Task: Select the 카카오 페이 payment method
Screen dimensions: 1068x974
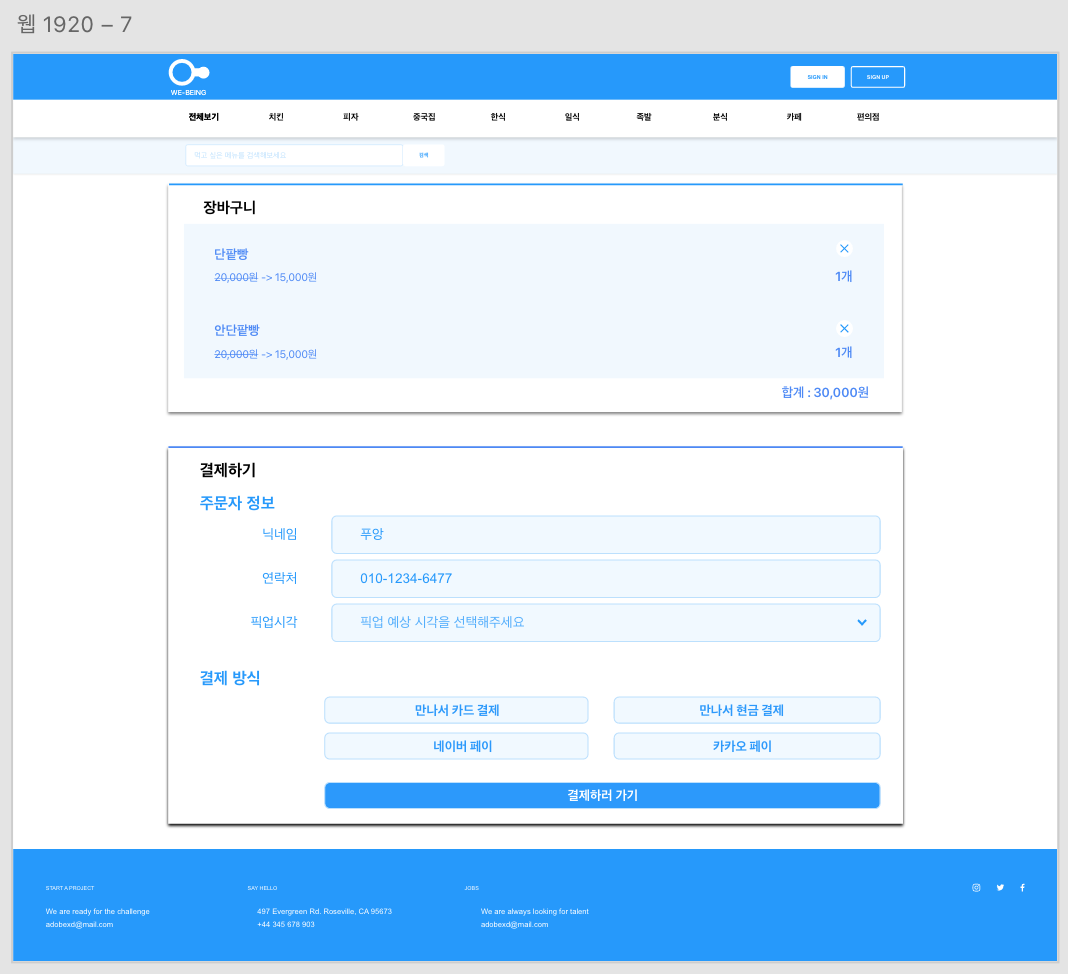Action: [x=747, y=745]
